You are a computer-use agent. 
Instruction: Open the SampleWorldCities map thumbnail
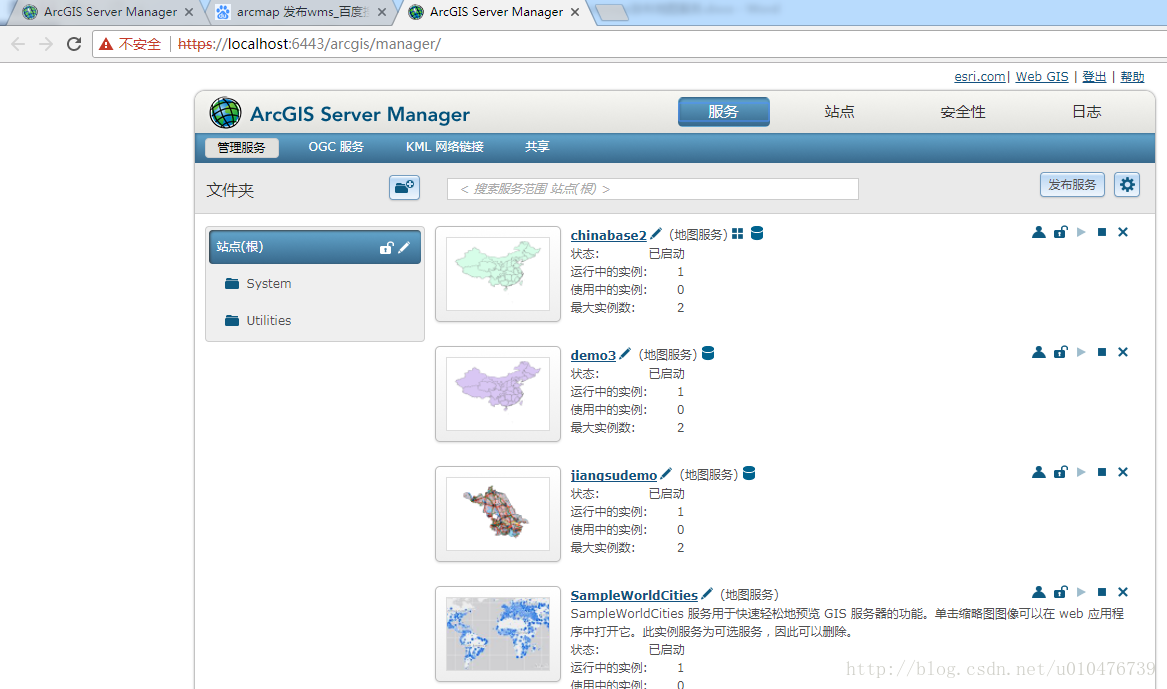498,634
